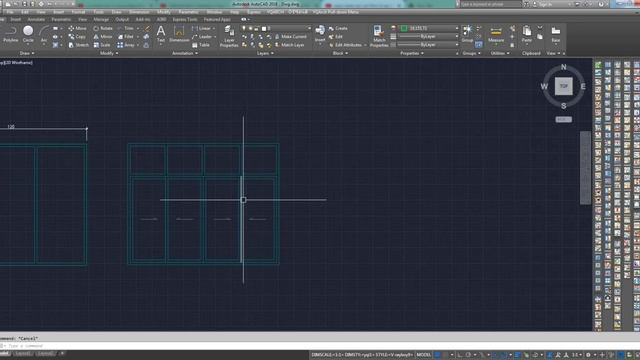This screenshot has width=640, height=360.
Task: Activate the Move command
Action: (x=78, y=28)
